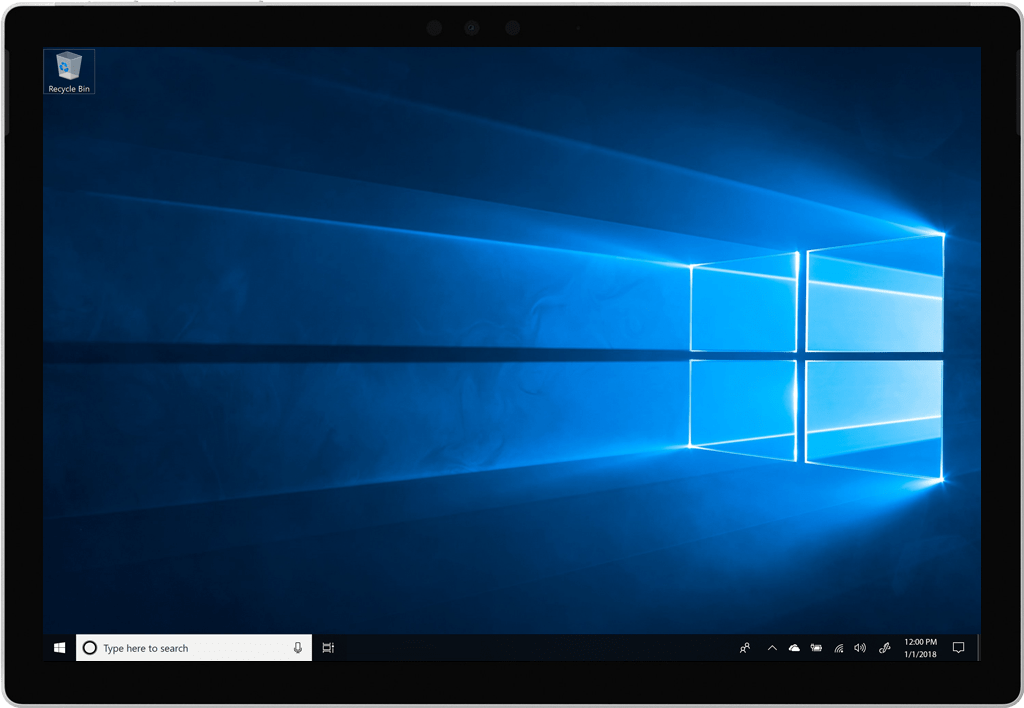Click the Cortana circle in the search box

tap(90, 647)
